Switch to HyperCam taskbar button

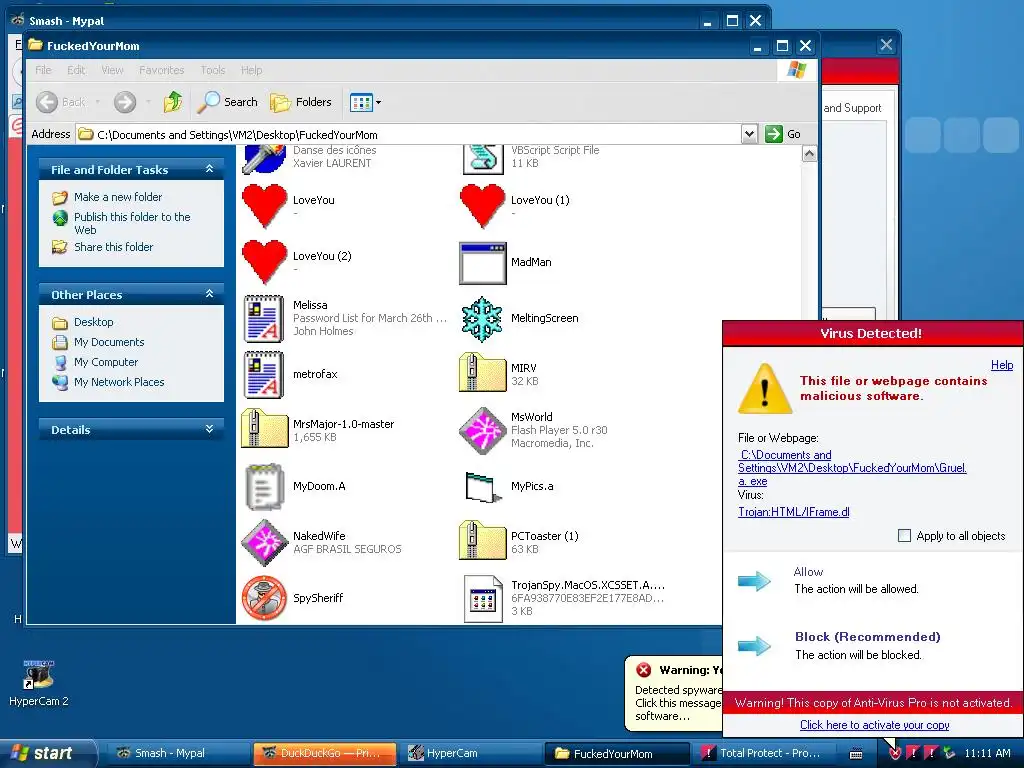(469, 754)
